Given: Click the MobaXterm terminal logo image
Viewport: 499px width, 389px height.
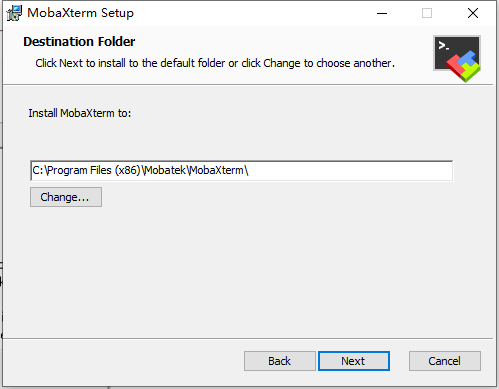Looking at the screenshot, I should coord(457,58).
